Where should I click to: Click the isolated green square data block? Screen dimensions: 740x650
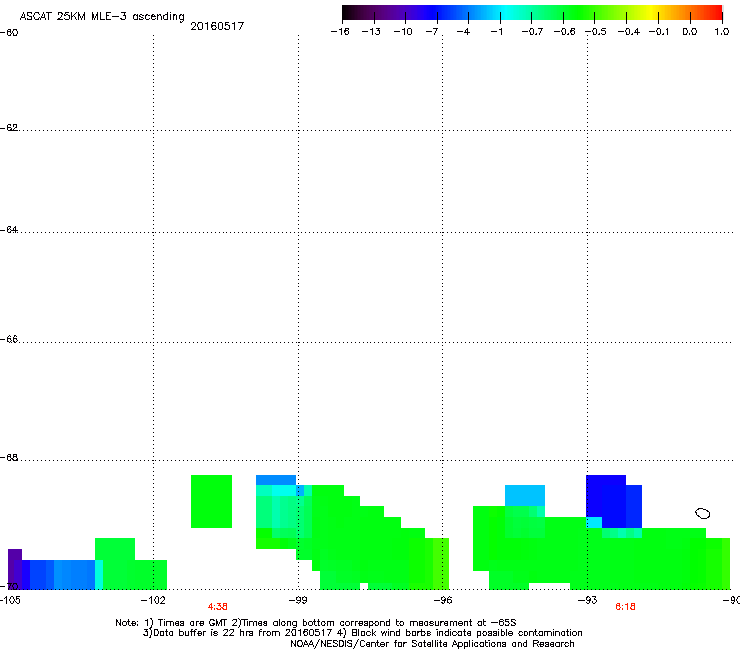coord(211,501)
